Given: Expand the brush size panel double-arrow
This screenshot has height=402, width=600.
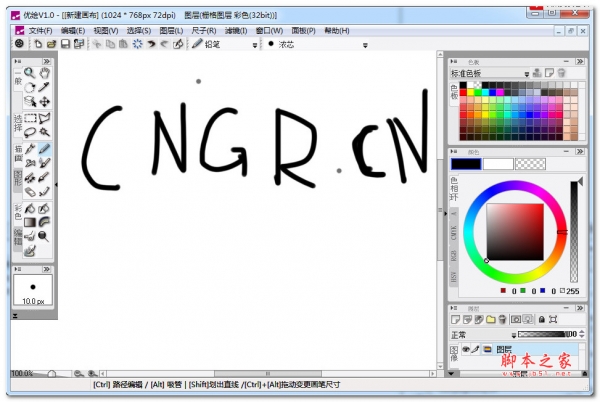Looking at the screenshot, I should point(47,269).
